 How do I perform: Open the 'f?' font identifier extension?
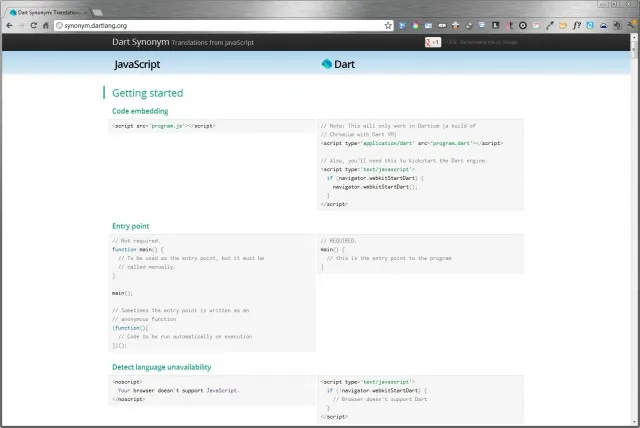pyautogui.click(x=576, y=25)
